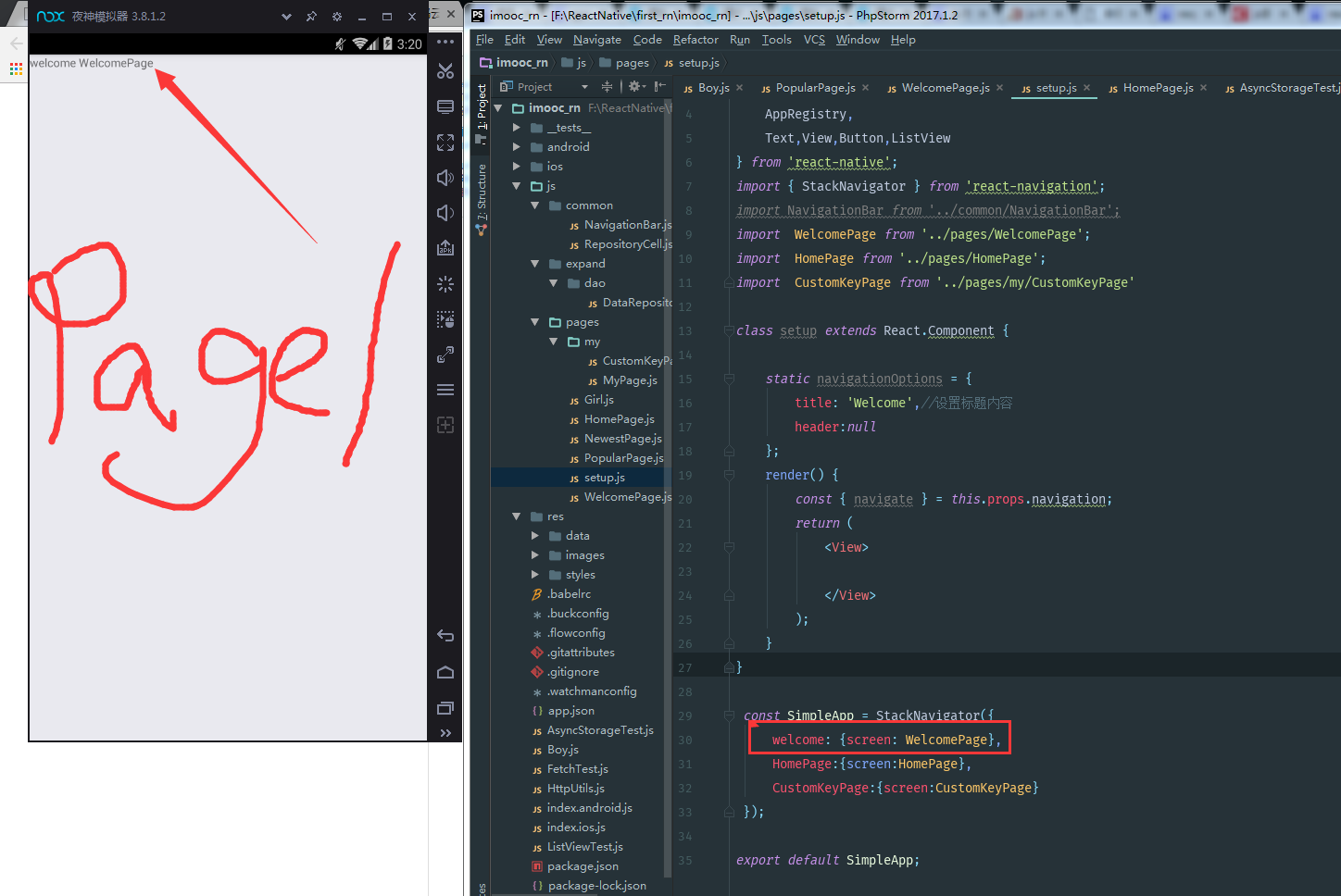Click the Nox loading-spinner style icon
This screenshot has width=1341, height=896.
(445, 284)
